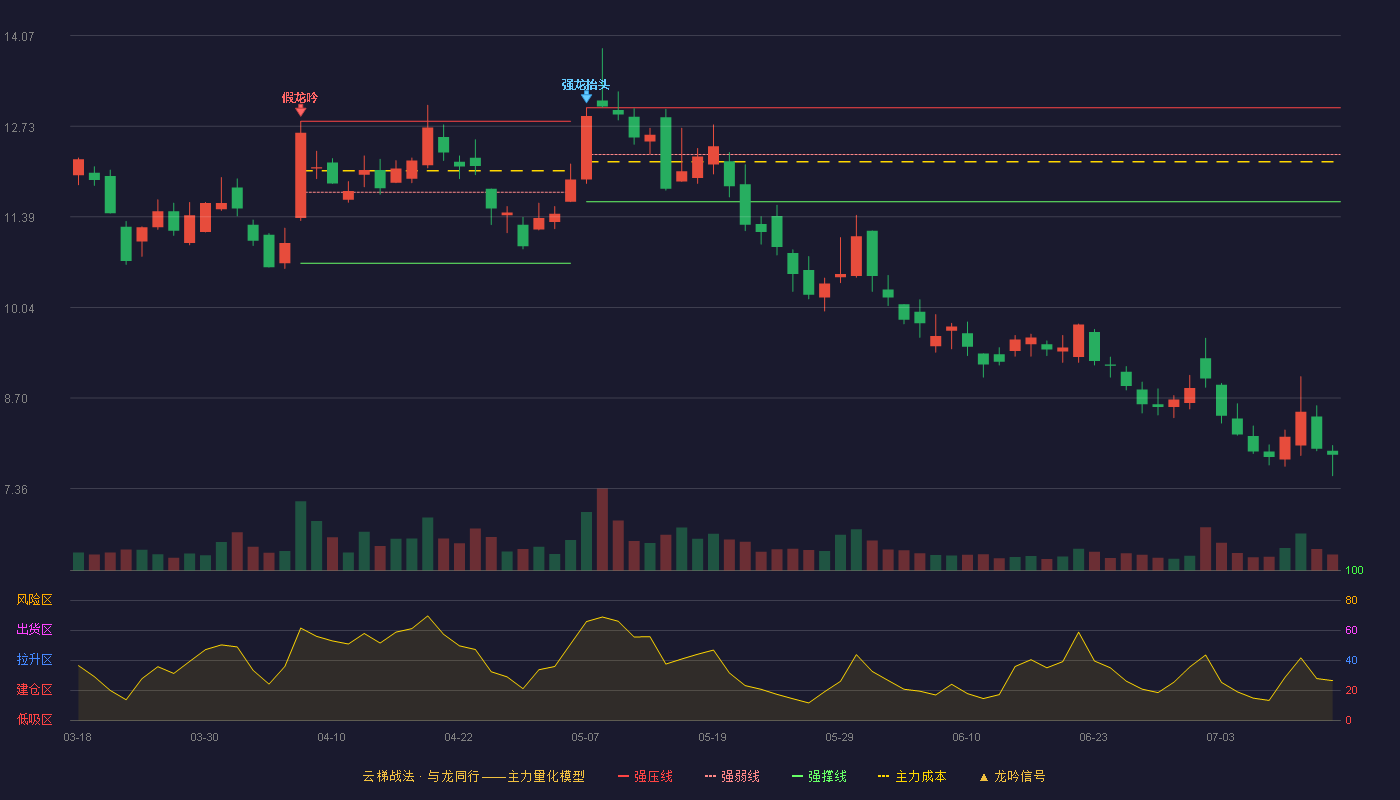Click the 假龙吟 signal label
This screenshot has height=800, width=1400.
[x=300, y=97]
